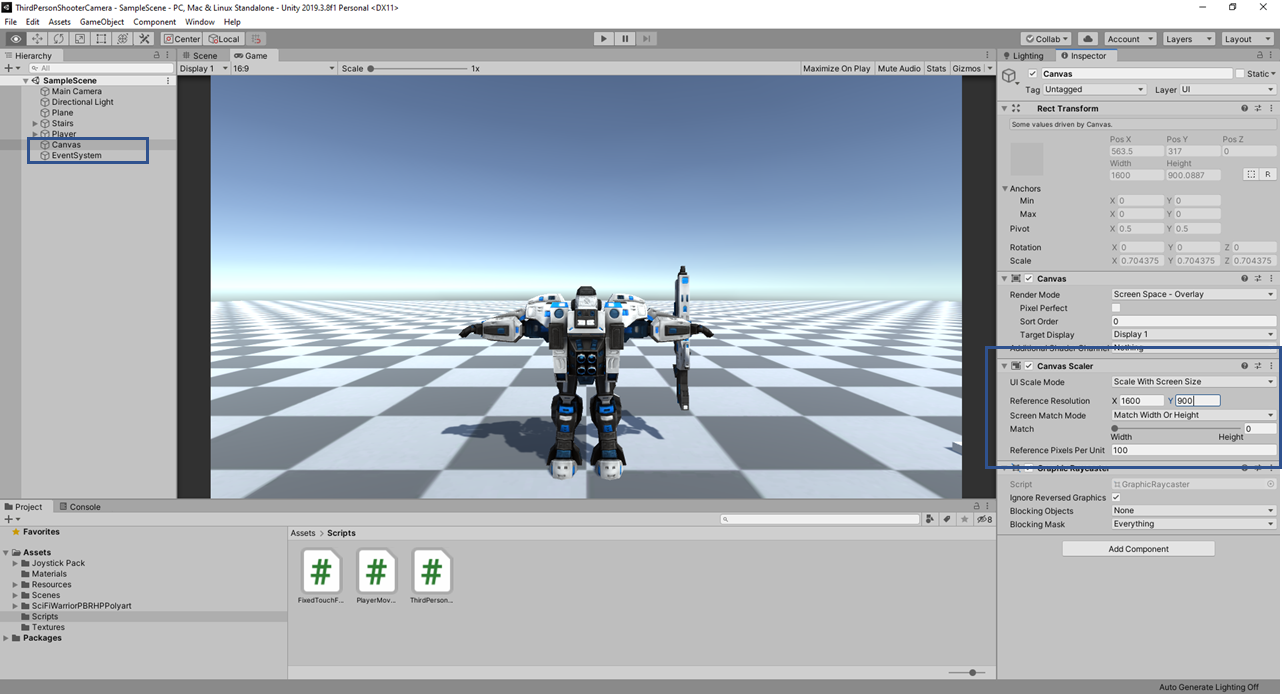Click Project search by label icon

(x=948, y=519)
